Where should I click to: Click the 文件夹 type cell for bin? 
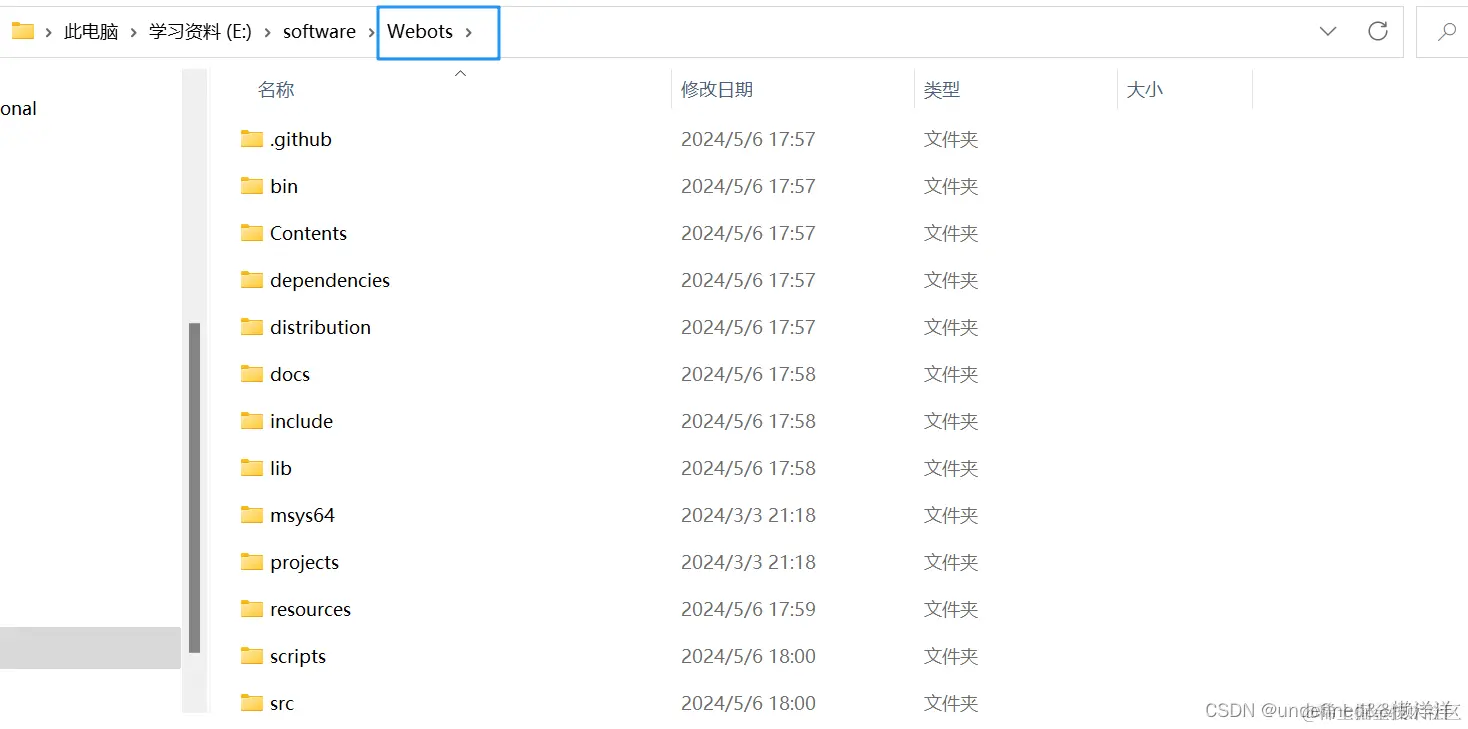951,186
